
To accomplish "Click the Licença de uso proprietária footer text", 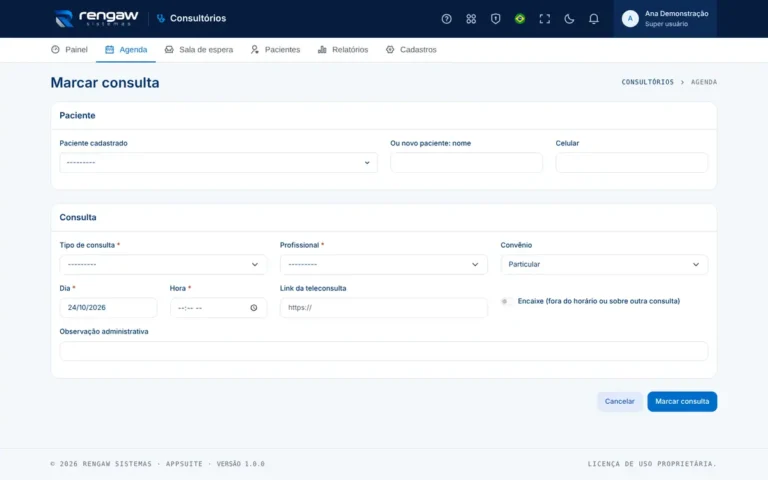I will (x=652, y=464).
